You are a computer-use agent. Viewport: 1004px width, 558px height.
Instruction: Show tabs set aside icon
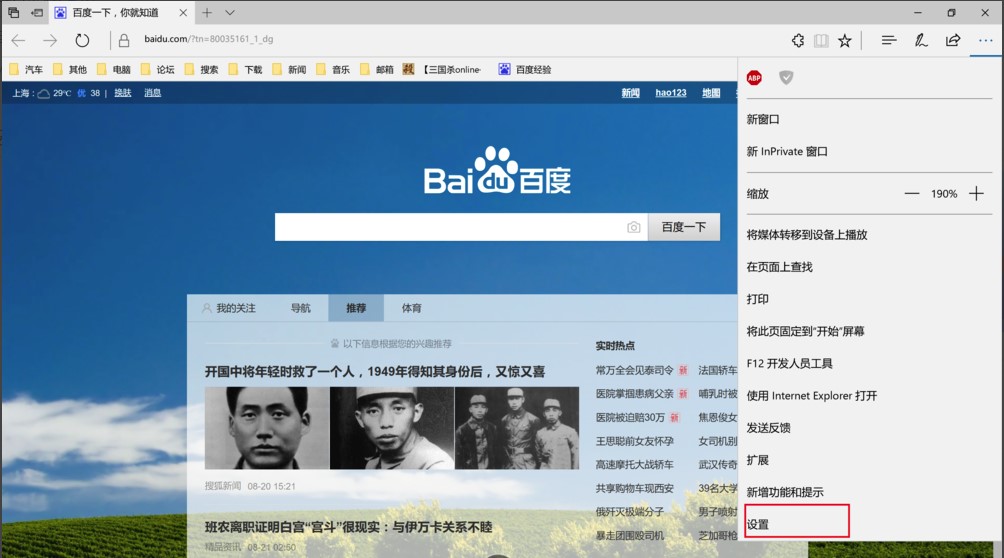(13, 12)
